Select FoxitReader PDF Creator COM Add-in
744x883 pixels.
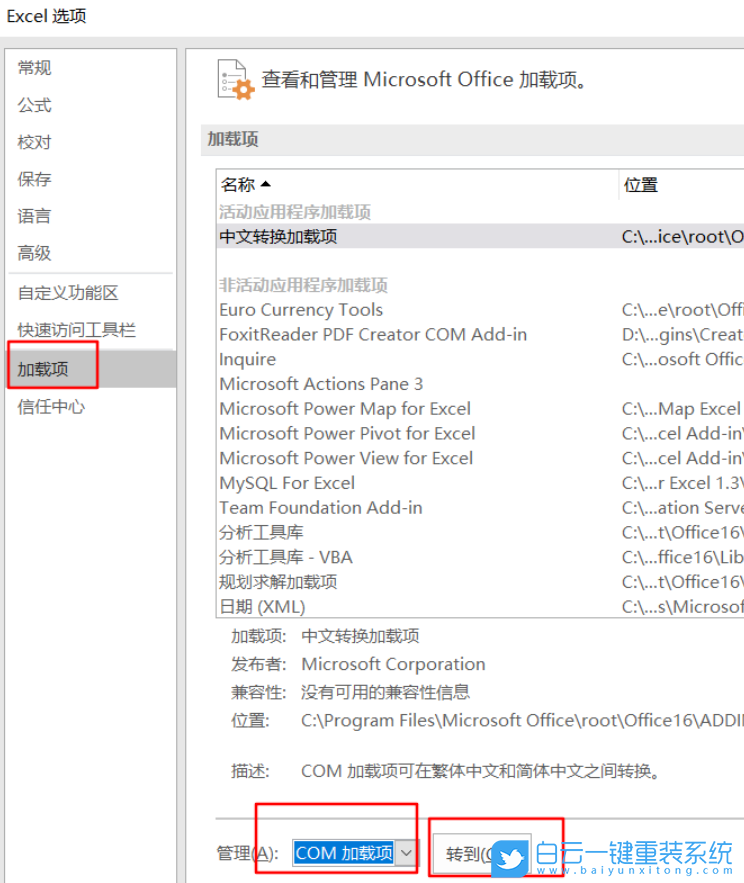(x=480, y=335)
